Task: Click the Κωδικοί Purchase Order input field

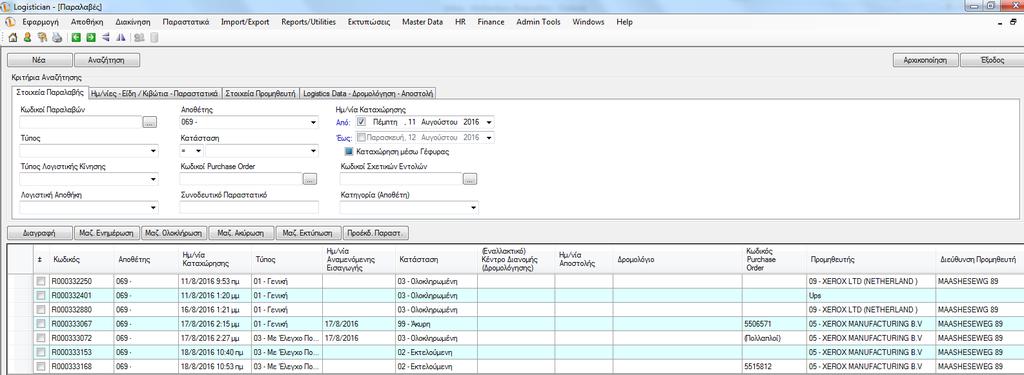Action: [x=240, y=178]
